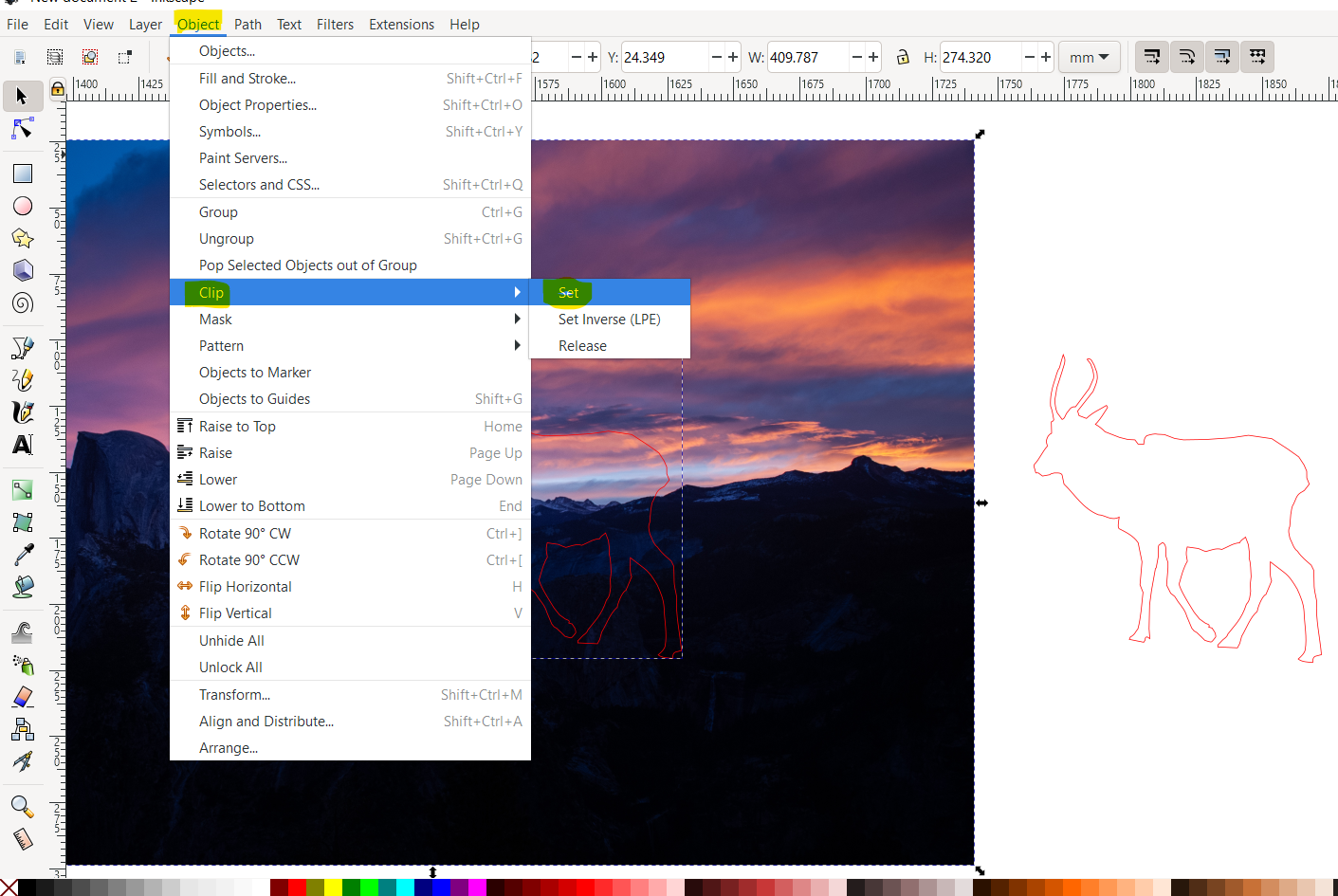Open the Filters menu
1338x896 pixels.
click(335, 24)
